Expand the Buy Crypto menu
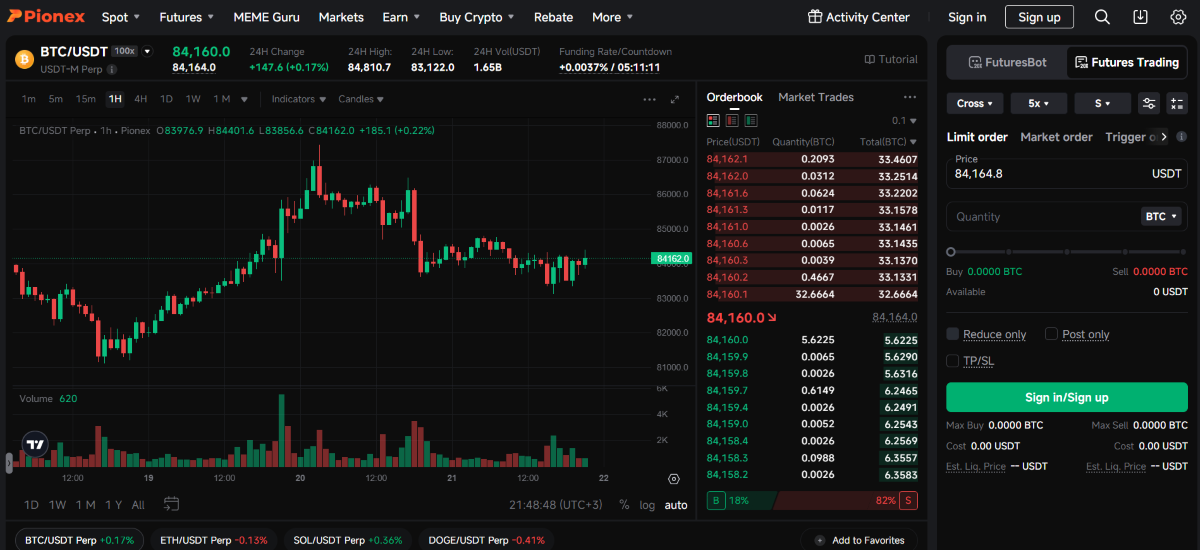This screenshot has width=1200, height=550. [477, 17]
